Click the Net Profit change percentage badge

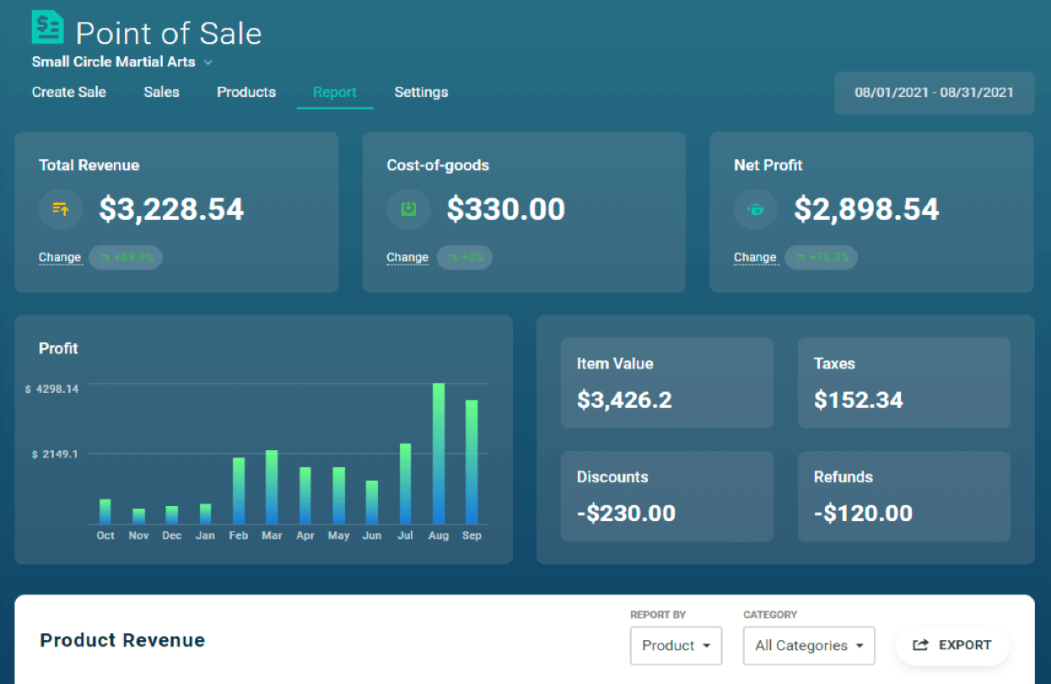pyautogui.click(x=821, y=257)
